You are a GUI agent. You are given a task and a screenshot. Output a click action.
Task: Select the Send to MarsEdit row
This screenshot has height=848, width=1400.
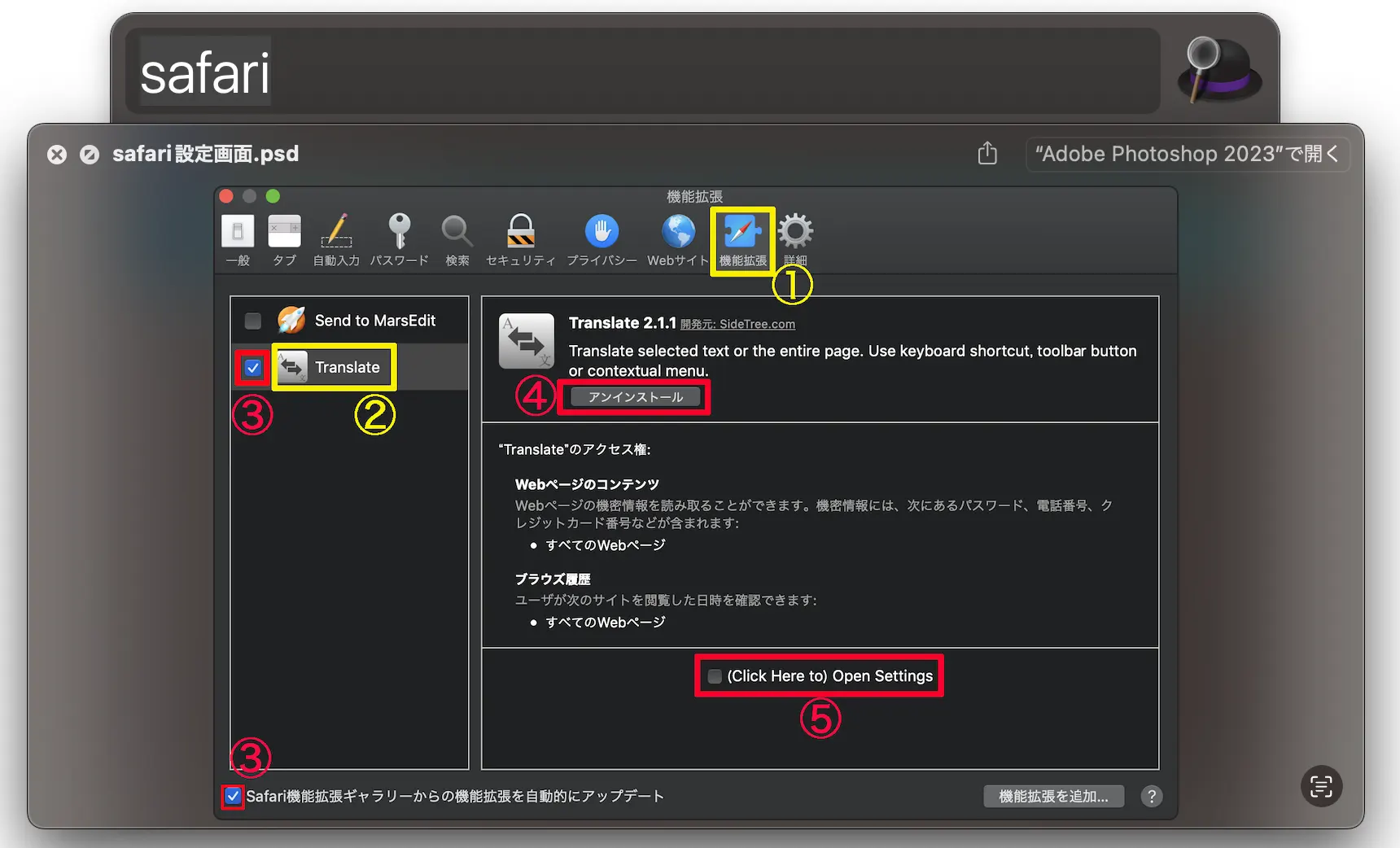(350, 321)
